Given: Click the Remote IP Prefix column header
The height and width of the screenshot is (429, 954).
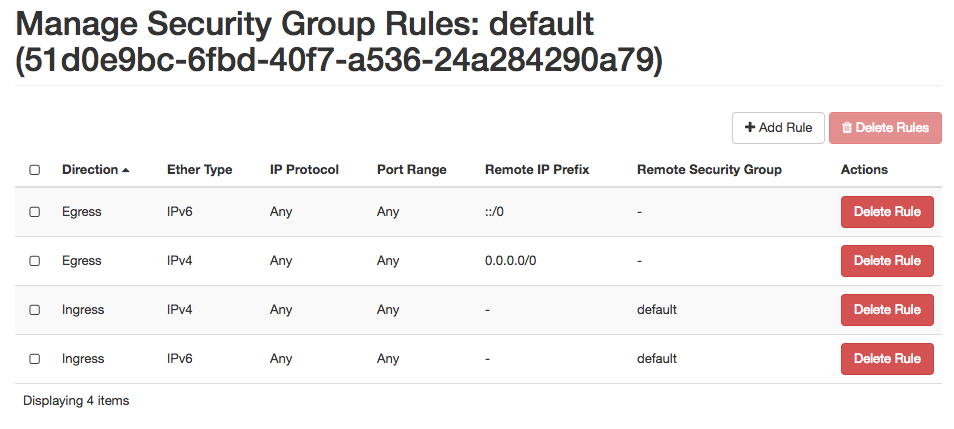Looking at the screenshot, I should click(537, 170).
